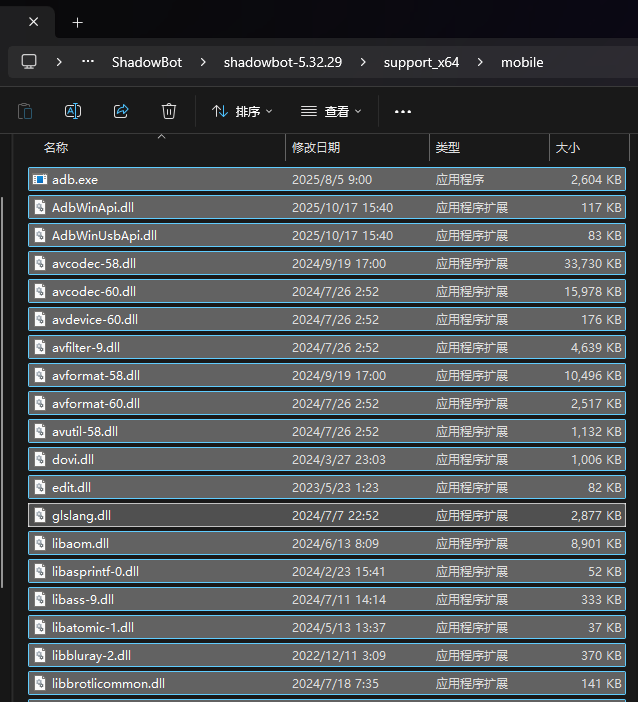Sort by the 名称 column header
Image resolution: width=638 pixels, height=702 pixels.
(x=156, y=147)
